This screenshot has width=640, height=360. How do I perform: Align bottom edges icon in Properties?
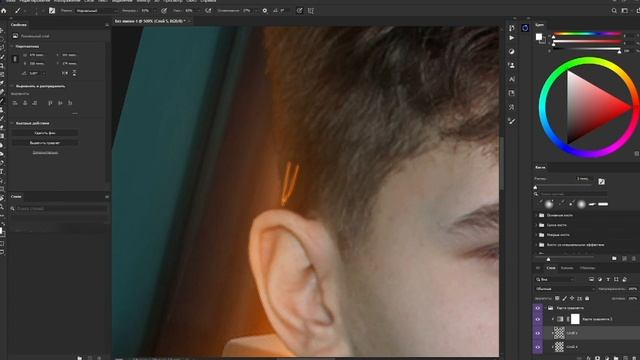pos(70,103)
